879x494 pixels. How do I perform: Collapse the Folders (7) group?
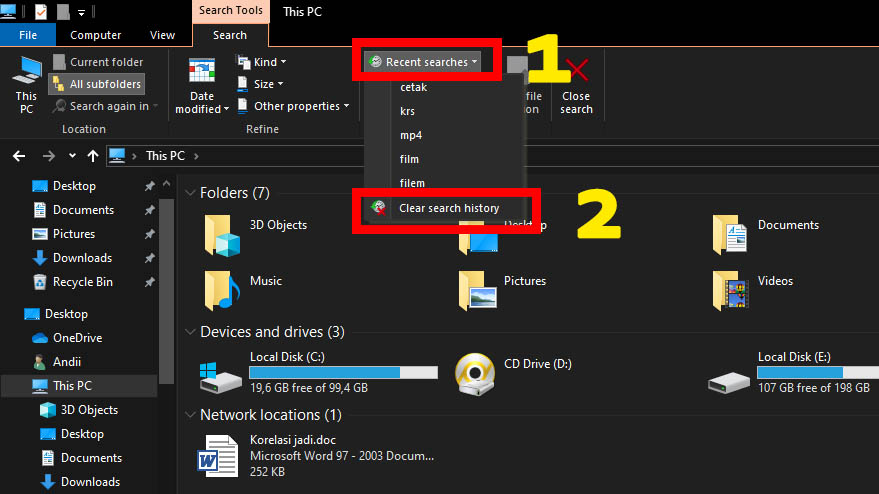coord(191,193)
